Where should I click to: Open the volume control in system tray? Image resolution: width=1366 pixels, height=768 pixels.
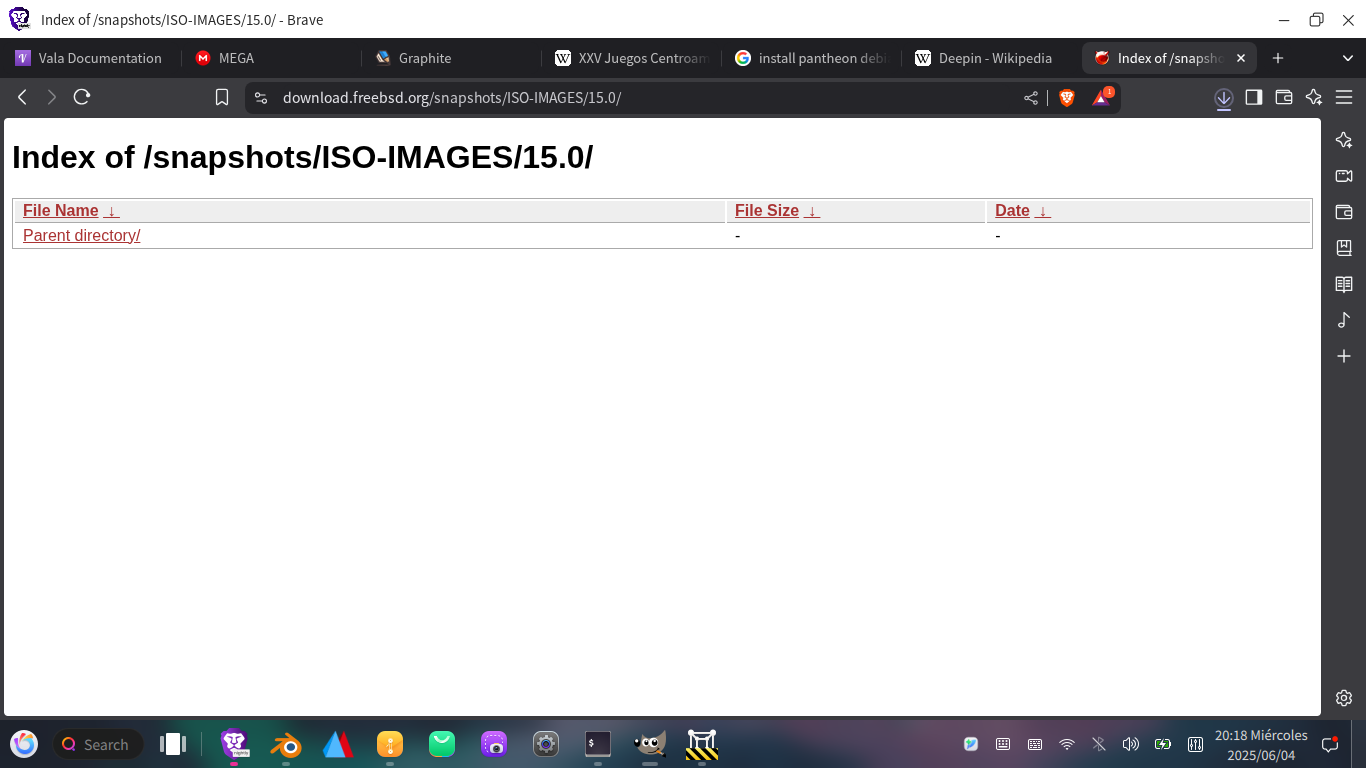(x=1130, y=744)
